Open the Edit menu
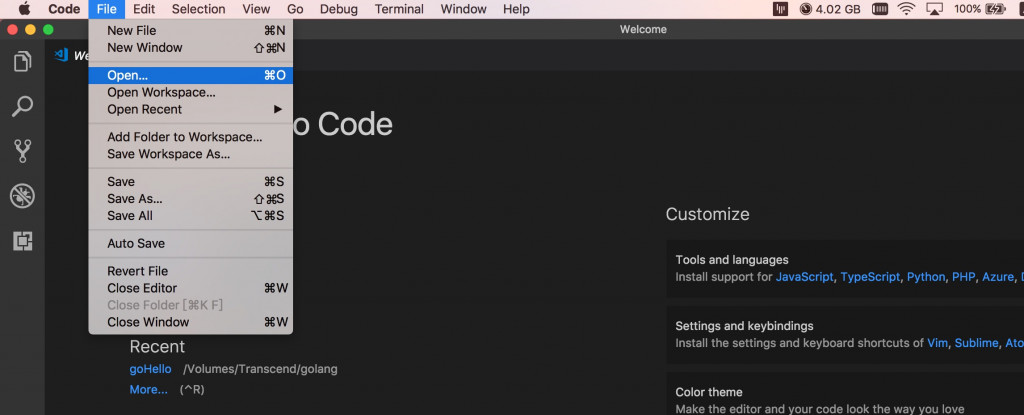 pos(144,9)
